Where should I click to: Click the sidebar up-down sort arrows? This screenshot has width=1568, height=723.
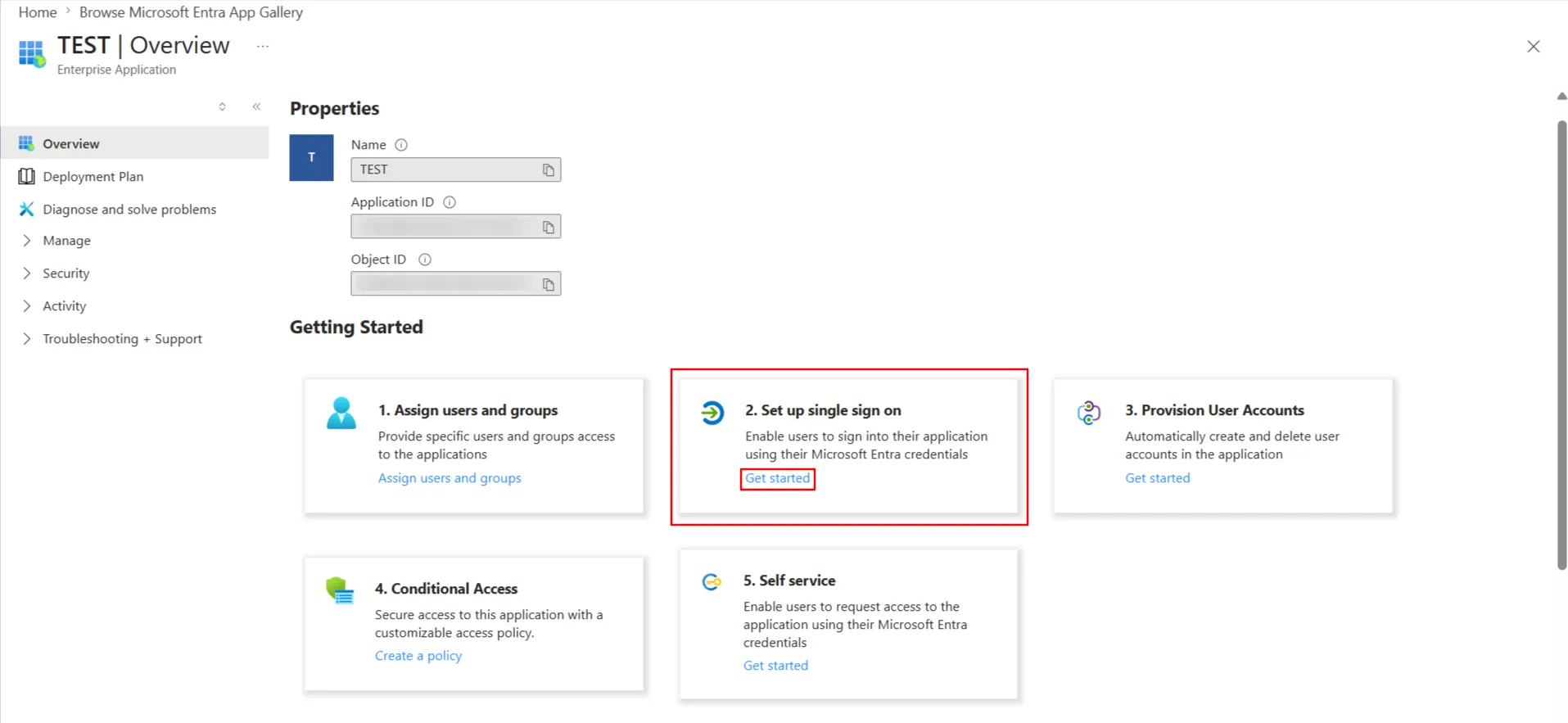[222, 106]
